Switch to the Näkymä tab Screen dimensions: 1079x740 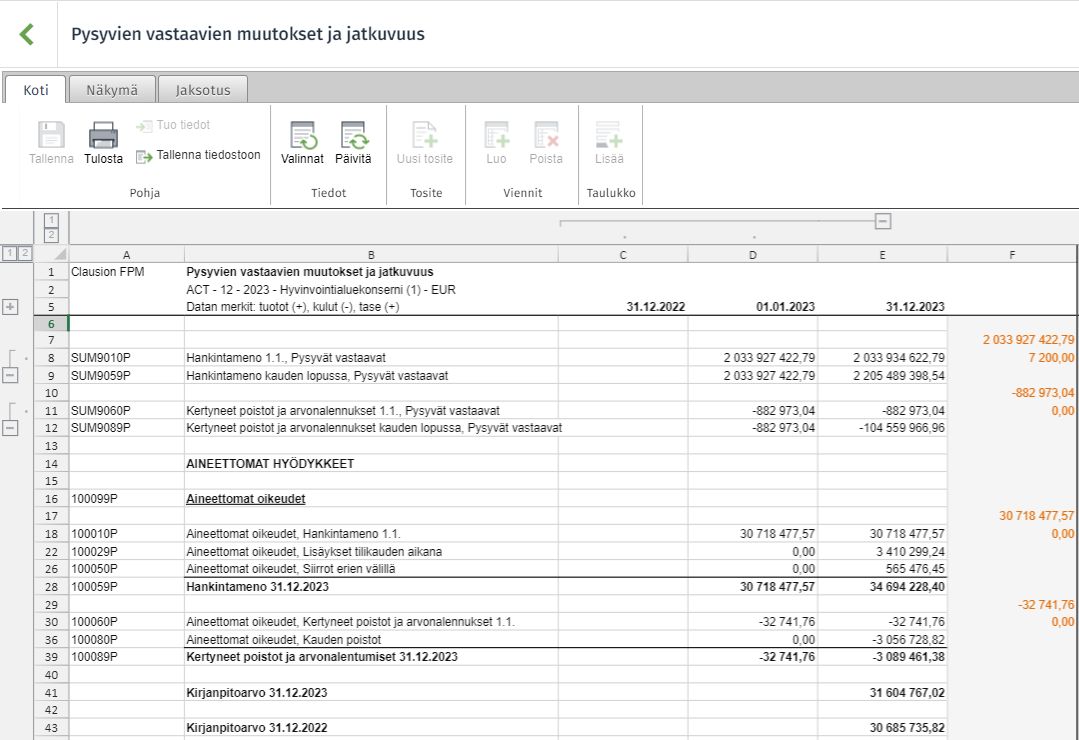(112, 90)
